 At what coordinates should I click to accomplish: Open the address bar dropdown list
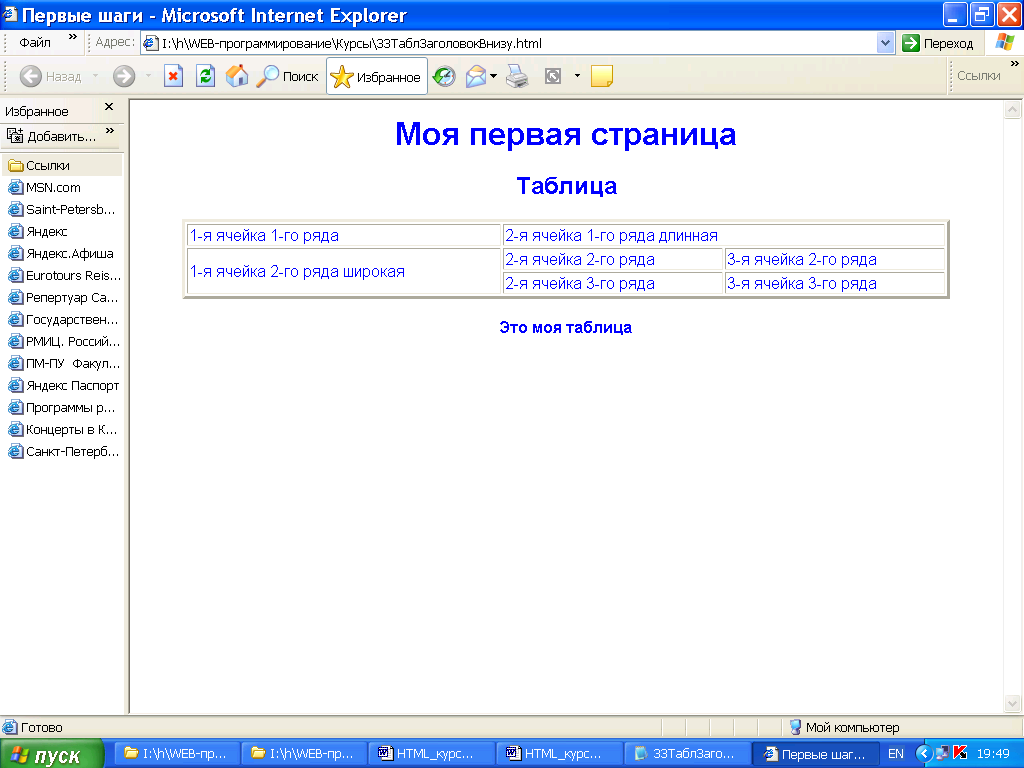pyautogui.click(x=886, y=44)
